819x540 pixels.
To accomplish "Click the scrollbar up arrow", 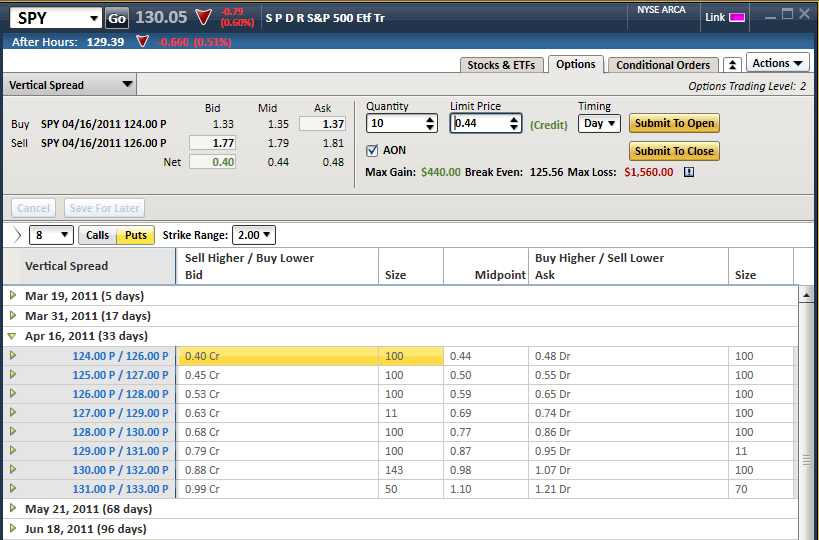I will 806,295.
